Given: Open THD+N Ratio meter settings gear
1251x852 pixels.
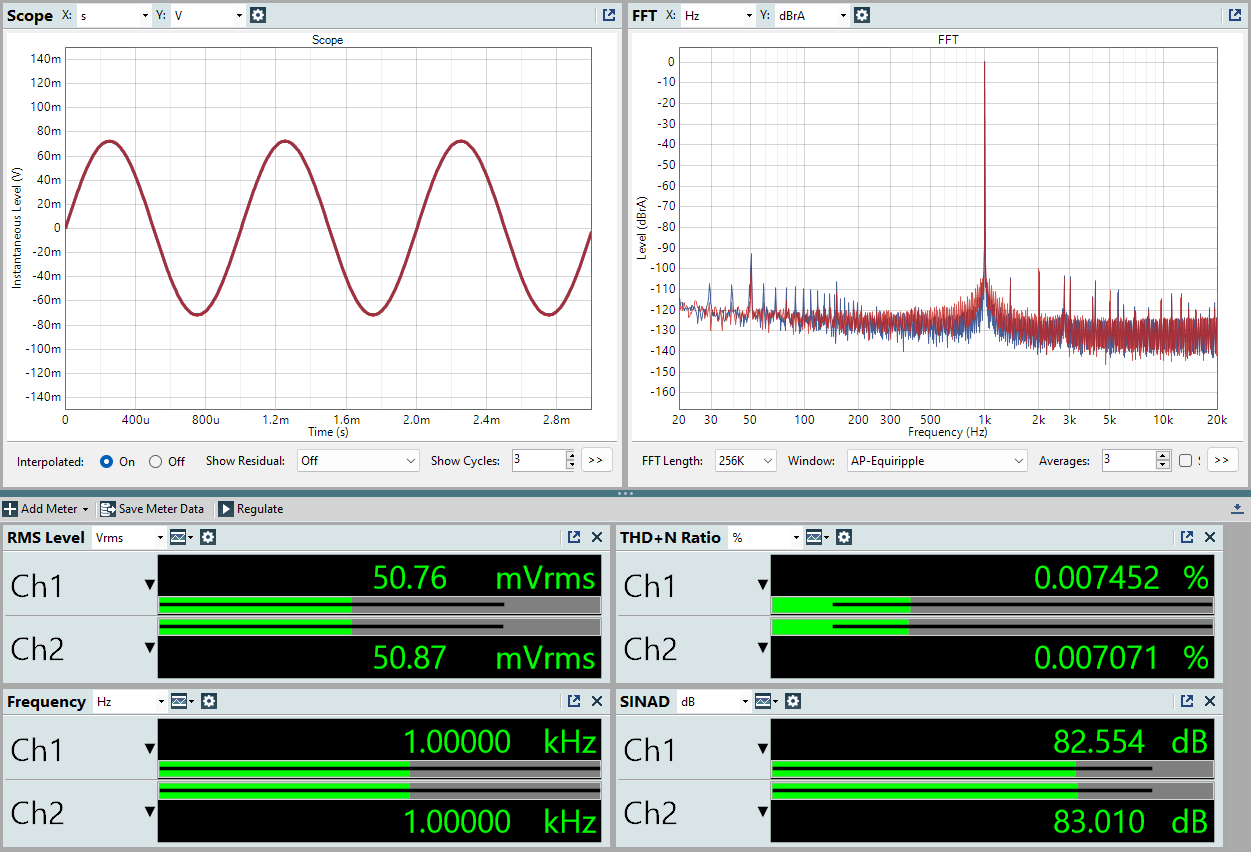Looking at the screenshot, I should [844, 537].
